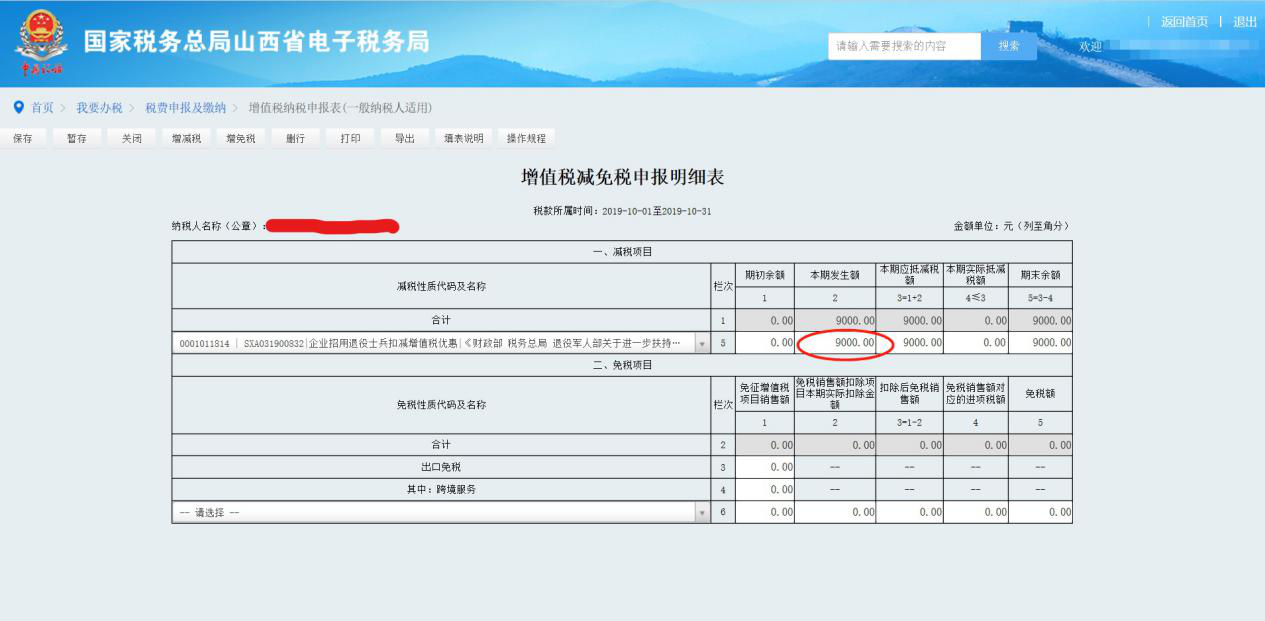Open 税费申报及缴纳 breadcrumb link
Image resolution: width=1265 pixels, height=621 pixels.
click(x=185, y=108)
